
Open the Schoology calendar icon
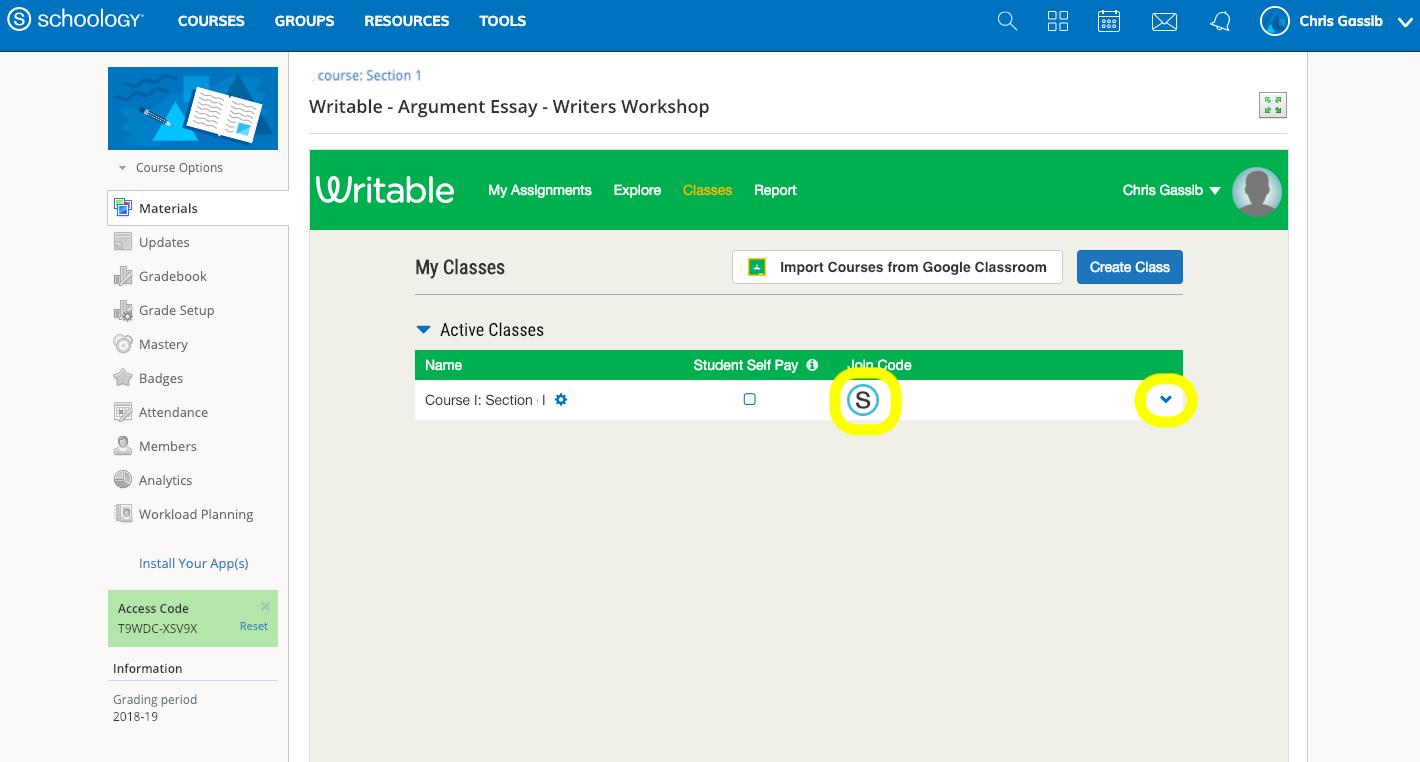pos(1108,20)
